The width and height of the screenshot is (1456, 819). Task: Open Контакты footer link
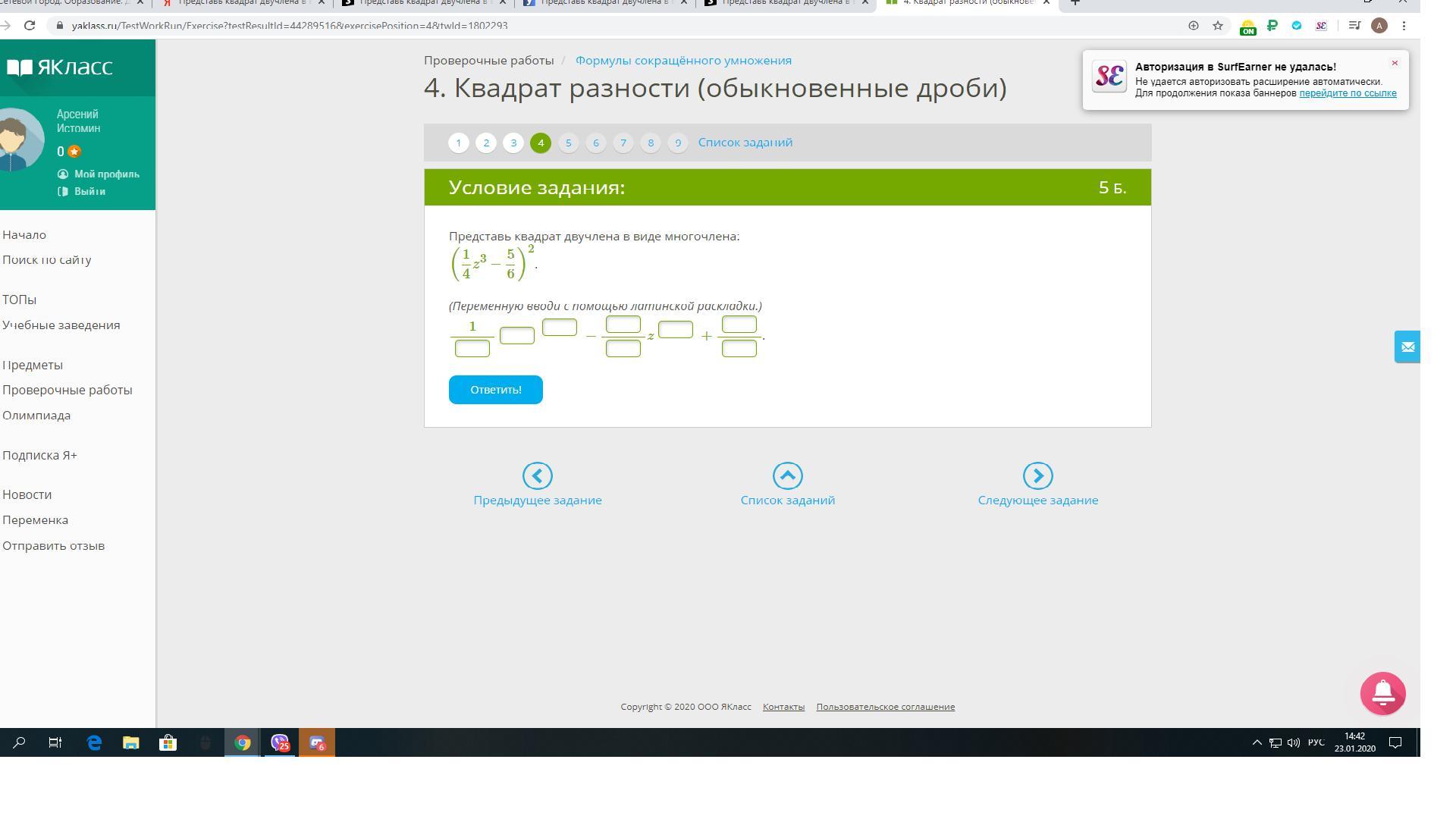pos(783,707)
